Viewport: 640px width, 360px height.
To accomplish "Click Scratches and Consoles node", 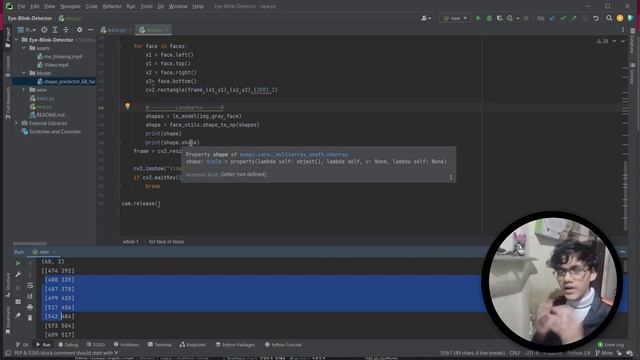I will pyautogui.click(x=51, y=132).
